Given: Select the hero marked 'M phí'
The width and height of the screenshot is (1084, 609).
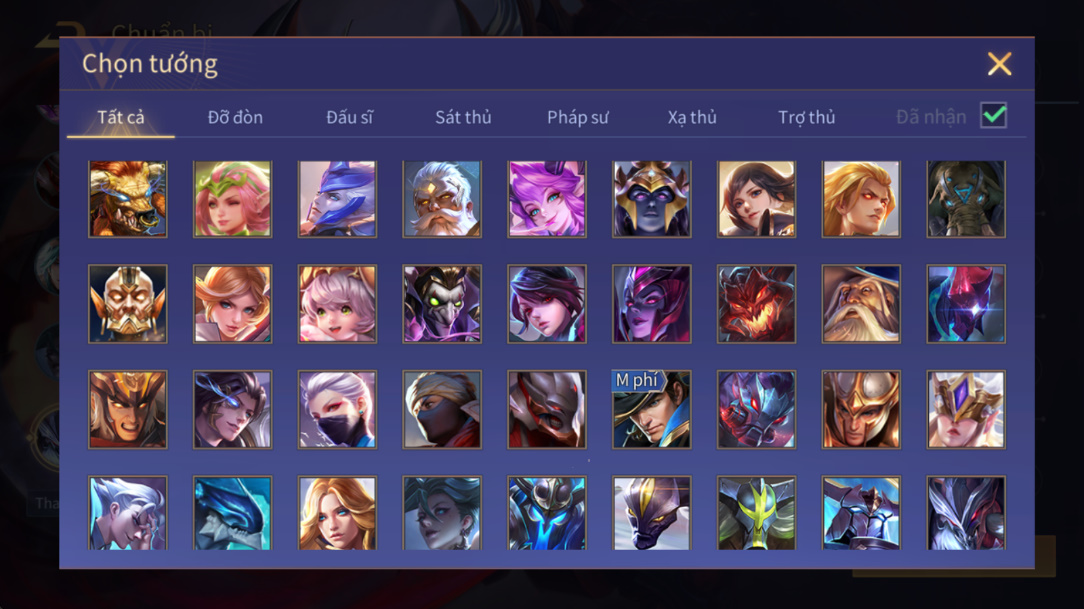Looking at the screenshot, I should (651, 409).
